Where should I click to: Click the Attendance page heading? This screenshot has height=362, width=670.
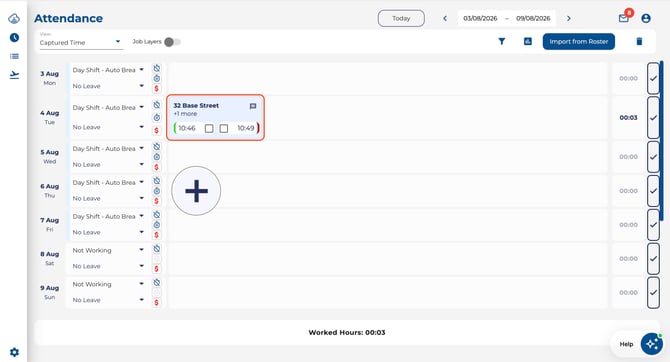(68, 18)
